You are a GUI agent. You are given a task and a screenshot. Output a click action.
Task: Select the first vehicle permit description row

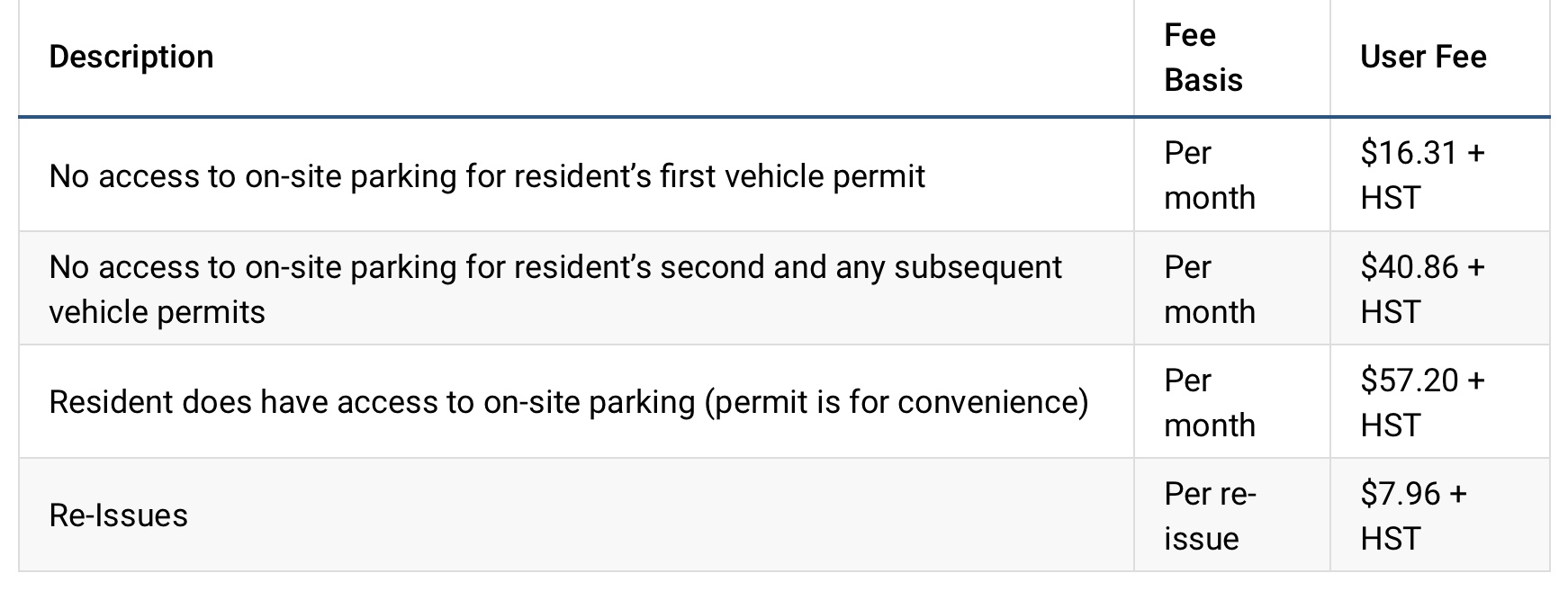pos(576,175)
